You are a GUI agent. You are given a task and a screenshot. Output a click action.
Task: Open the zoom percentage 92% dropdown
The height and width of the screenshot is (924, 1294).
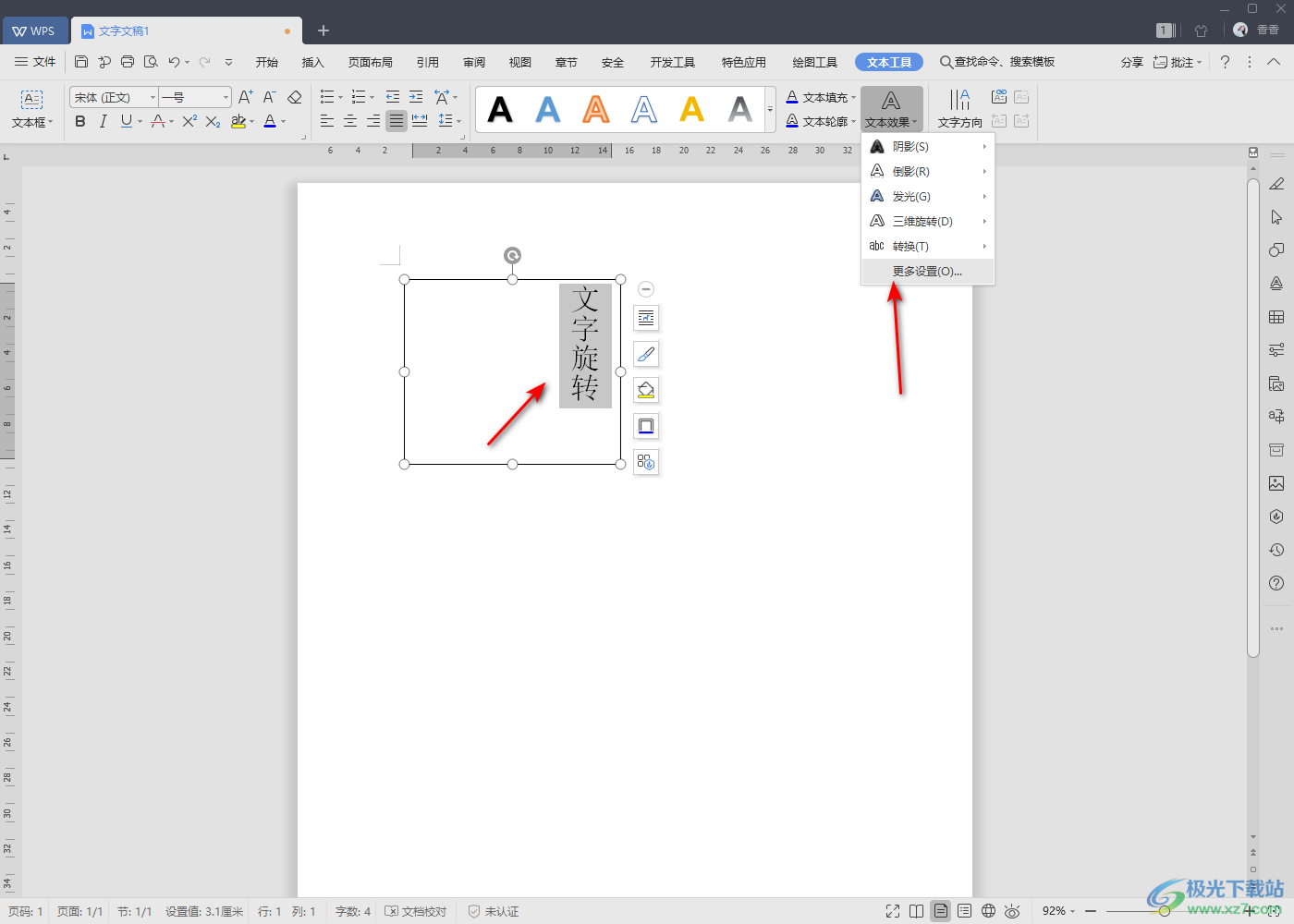[1058, 911]
